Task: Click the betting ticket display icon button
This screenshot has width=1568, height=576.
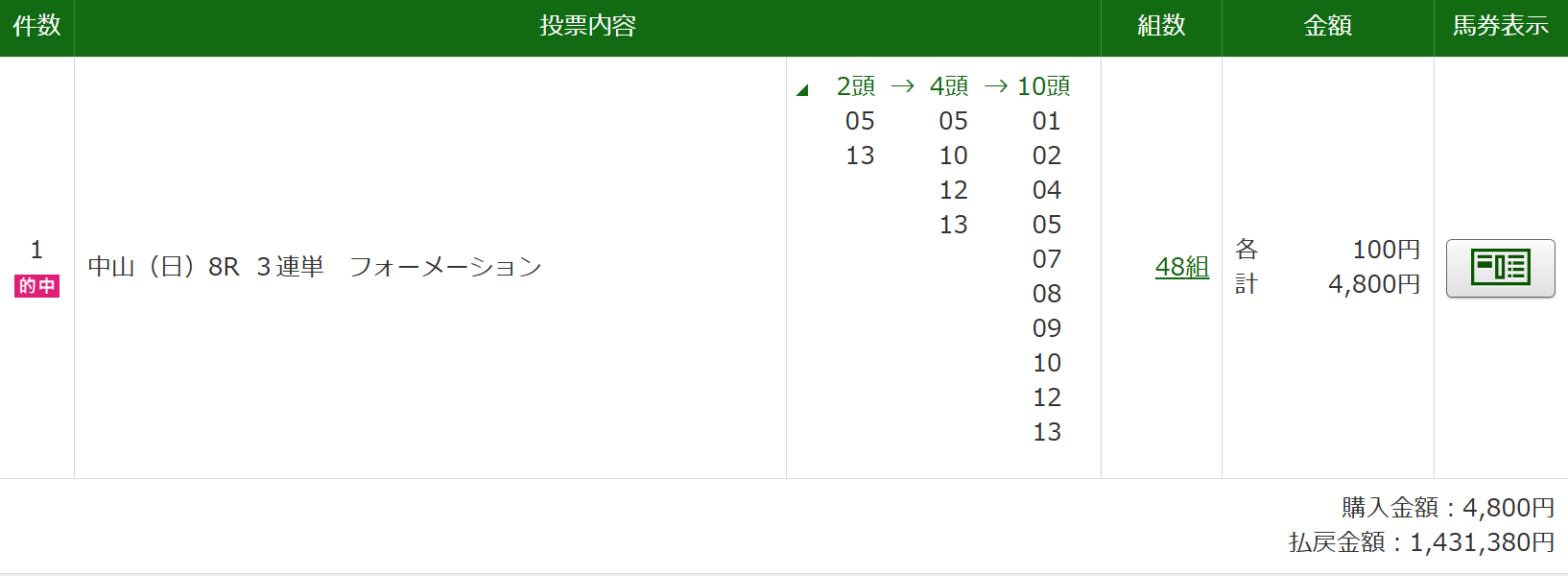Action: [1500, 268]
